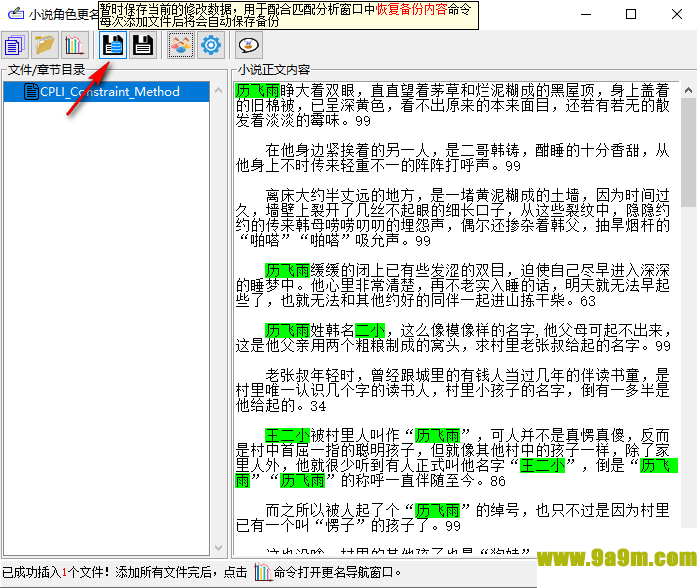The image size is (697, 588).
Task: Click the books icon in the status bar
Action: point(262,572)
